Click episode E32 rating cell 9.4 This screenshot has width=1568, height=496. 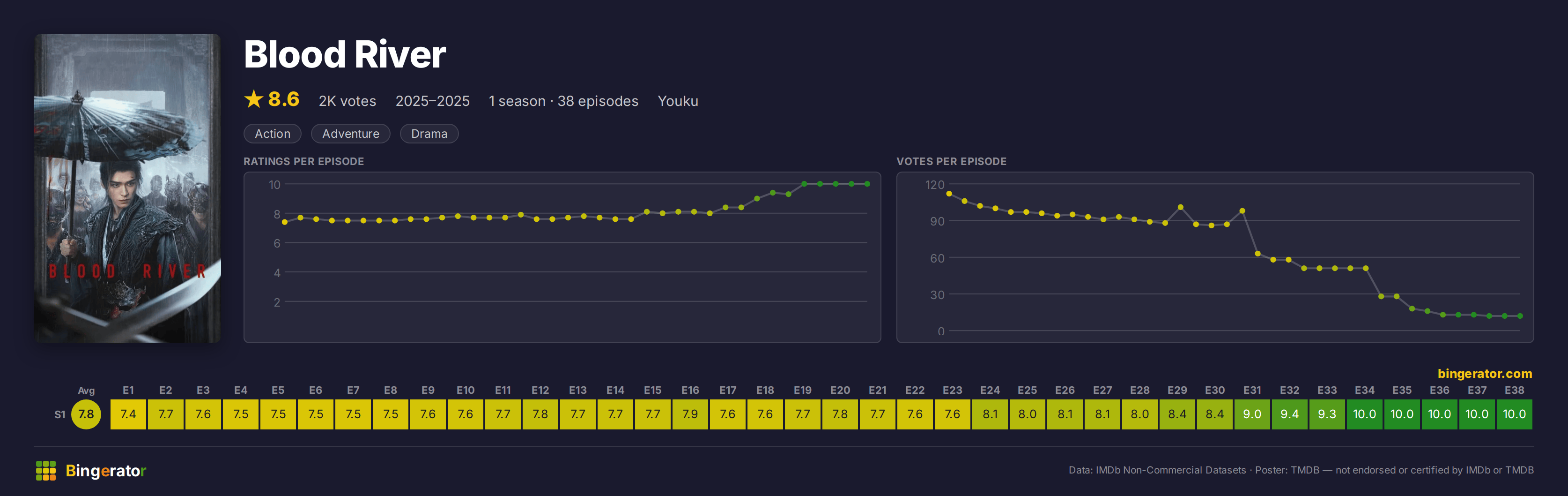pos(1289,414)
